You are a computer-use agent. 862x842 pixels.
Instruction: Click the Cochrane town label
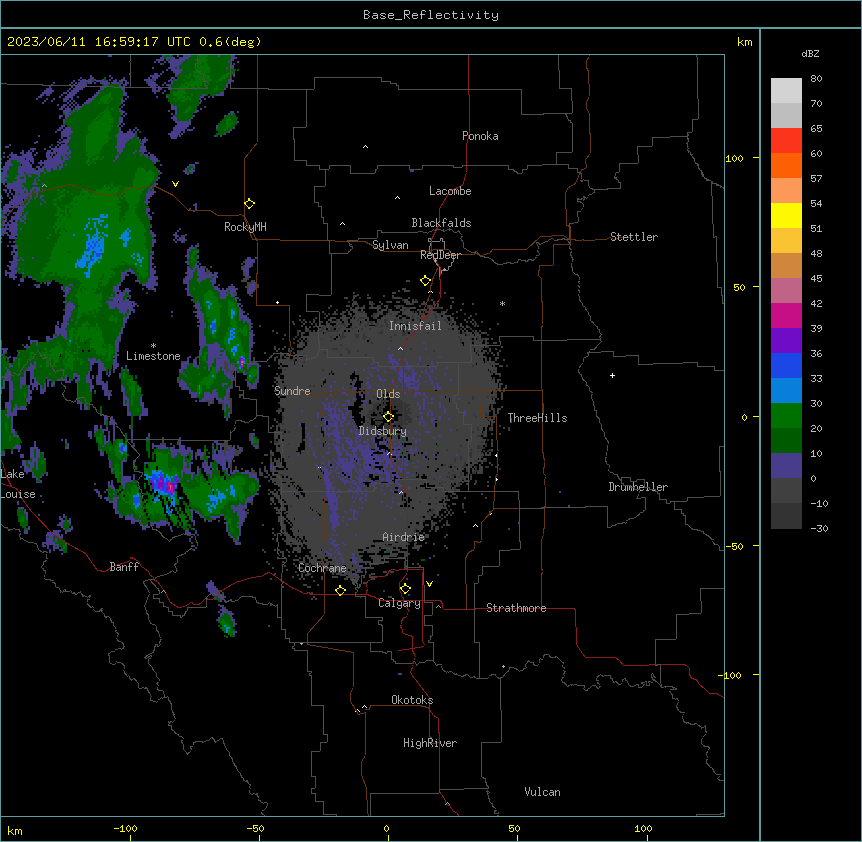pyautogui.click(x=322, y=568)
